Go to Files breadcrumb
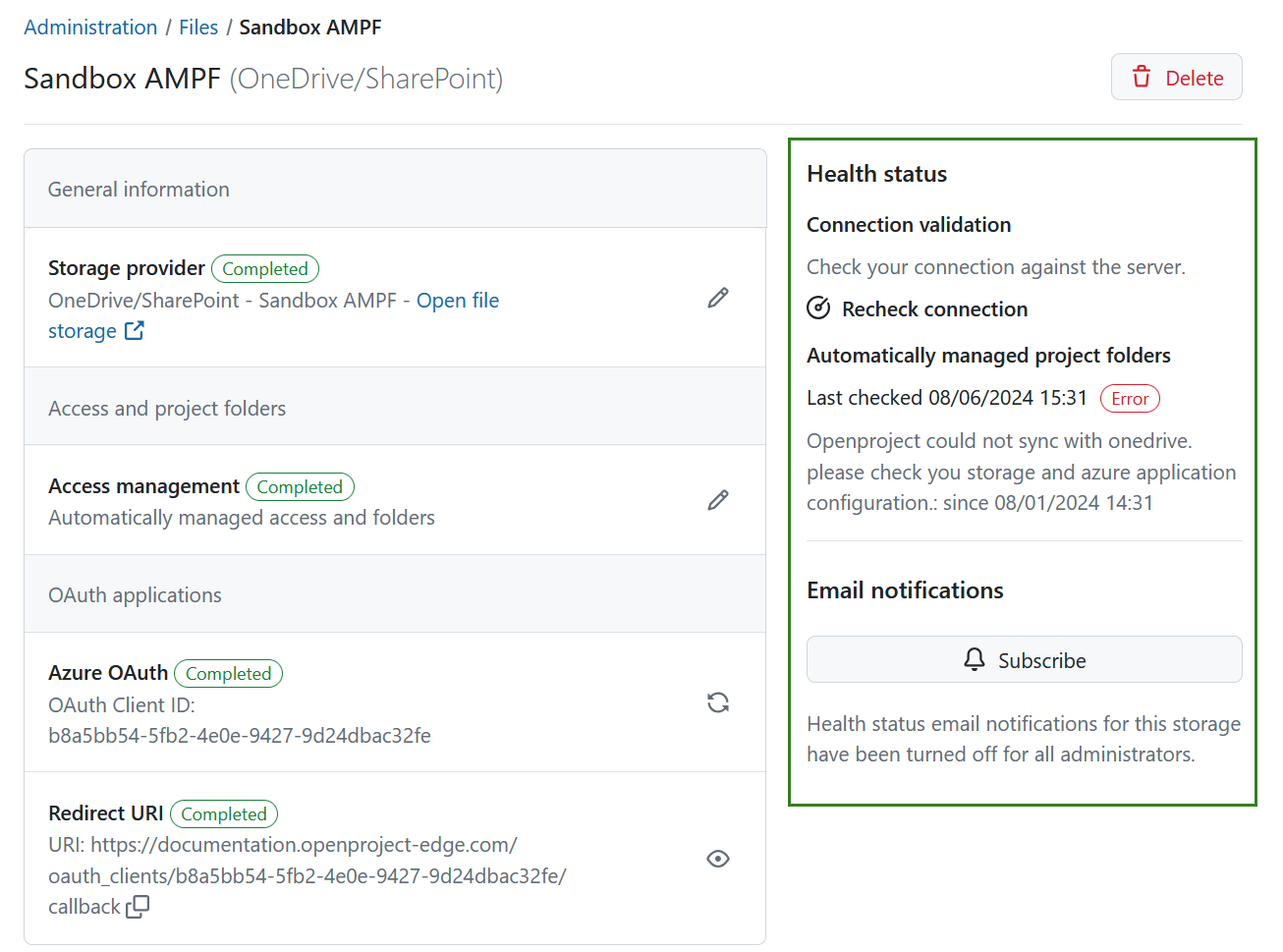Viewport: 1283px width, 952px height. point(198,28)
